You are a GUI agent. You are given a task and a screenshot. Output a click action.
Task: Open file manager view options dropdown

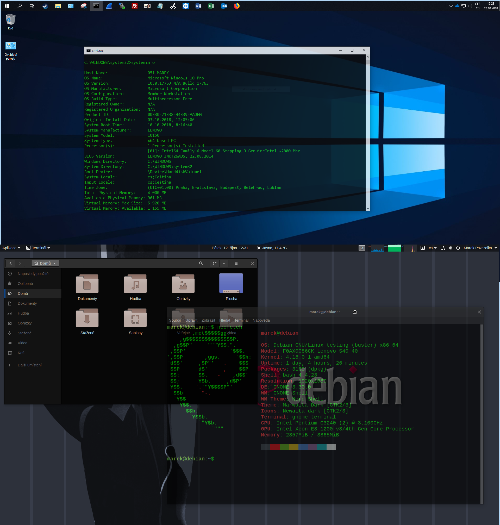pos(224,264)
